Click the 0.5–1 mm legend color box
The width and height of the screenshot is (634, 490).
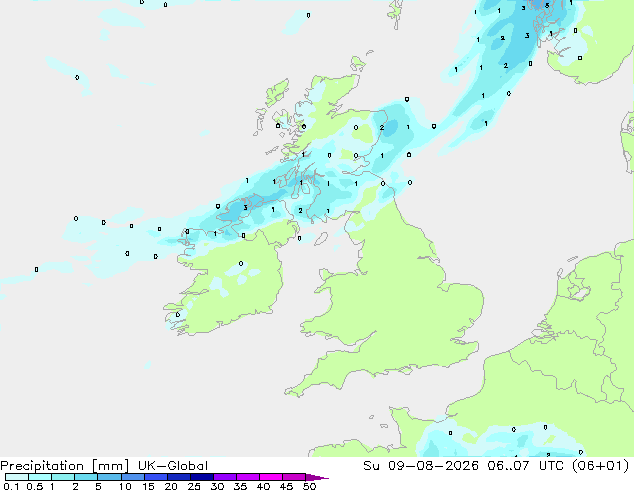point(40,477)
